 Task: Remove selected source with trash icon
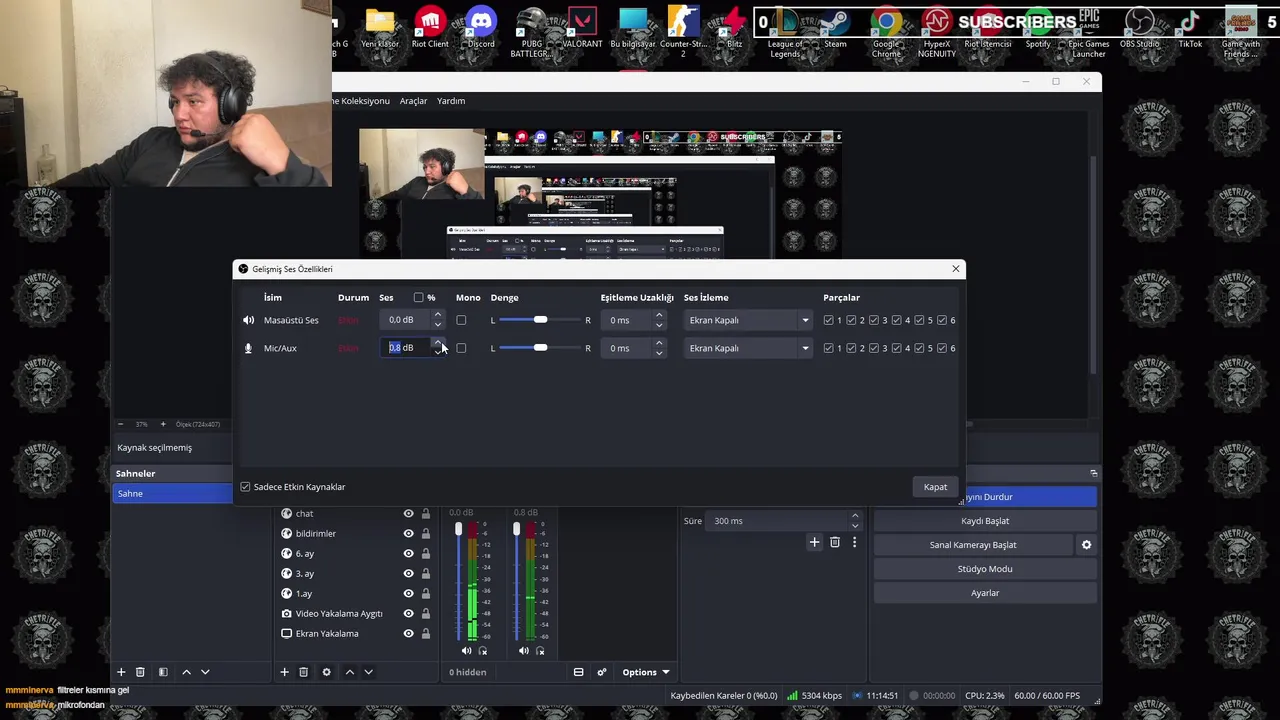(303, 672)
